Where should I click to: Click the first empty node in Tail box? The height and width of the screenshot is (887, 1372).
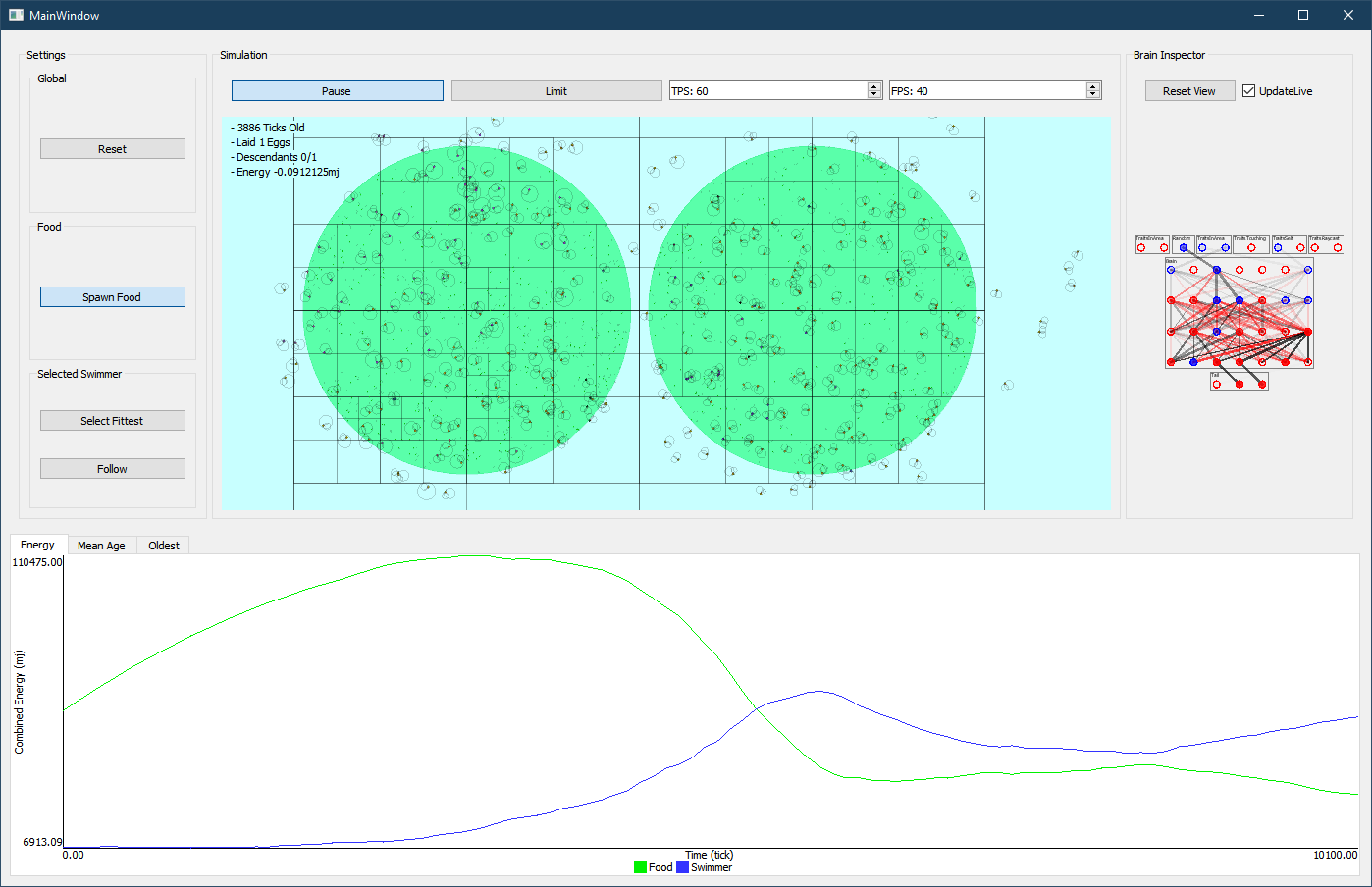coord(1217,384)
